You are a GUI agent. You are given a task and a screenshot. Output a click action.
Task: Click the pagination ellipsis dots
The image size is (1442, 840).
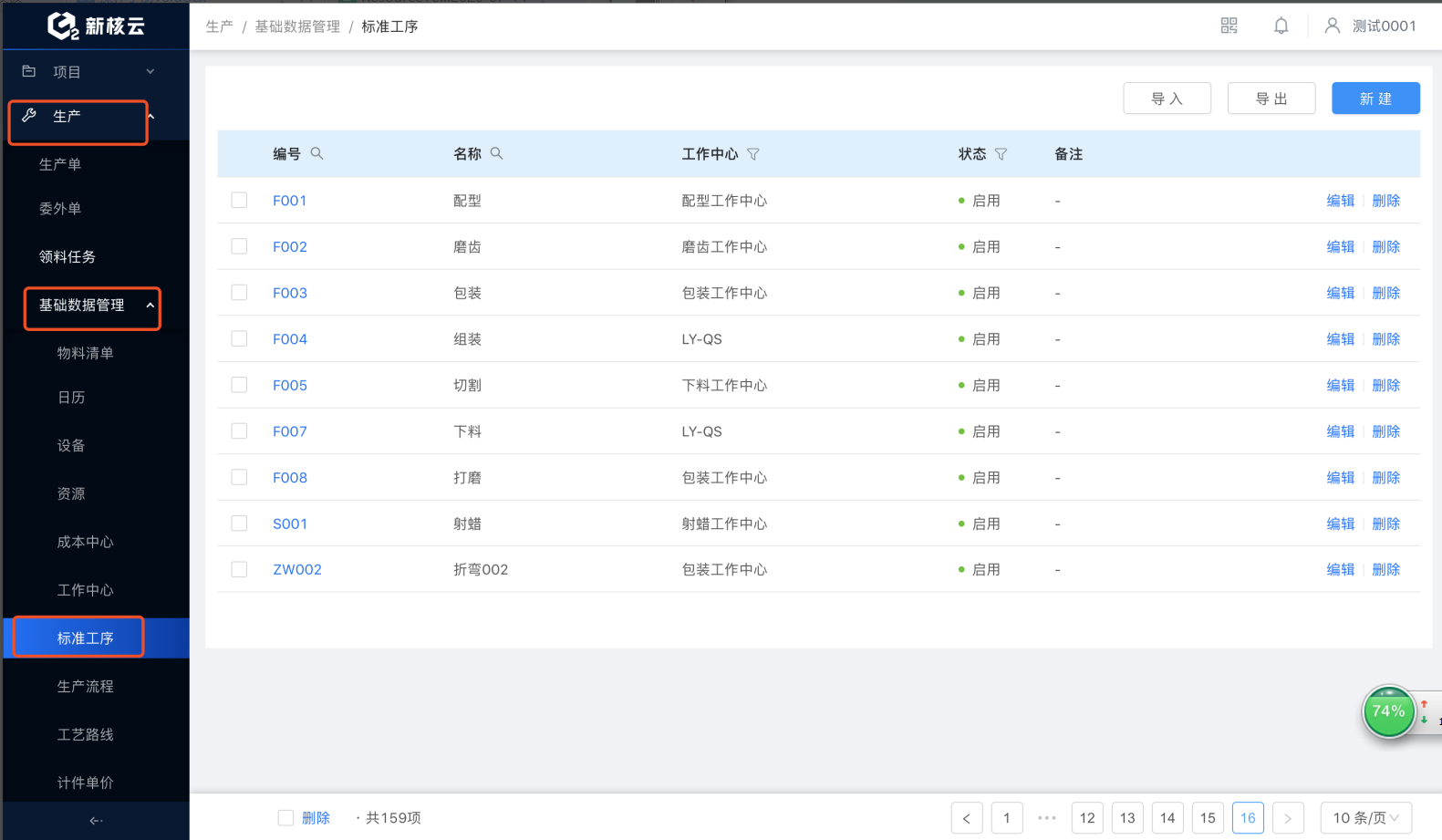point(1047,818)
